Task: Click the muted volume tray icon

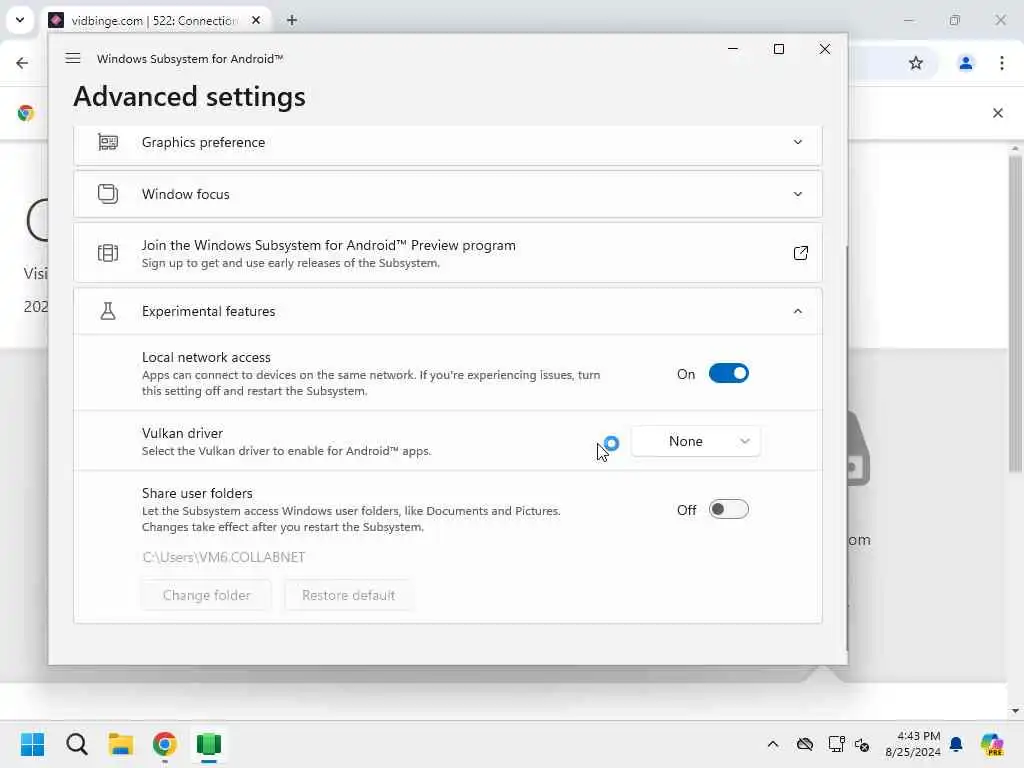Action: click(x=862, y=744)
